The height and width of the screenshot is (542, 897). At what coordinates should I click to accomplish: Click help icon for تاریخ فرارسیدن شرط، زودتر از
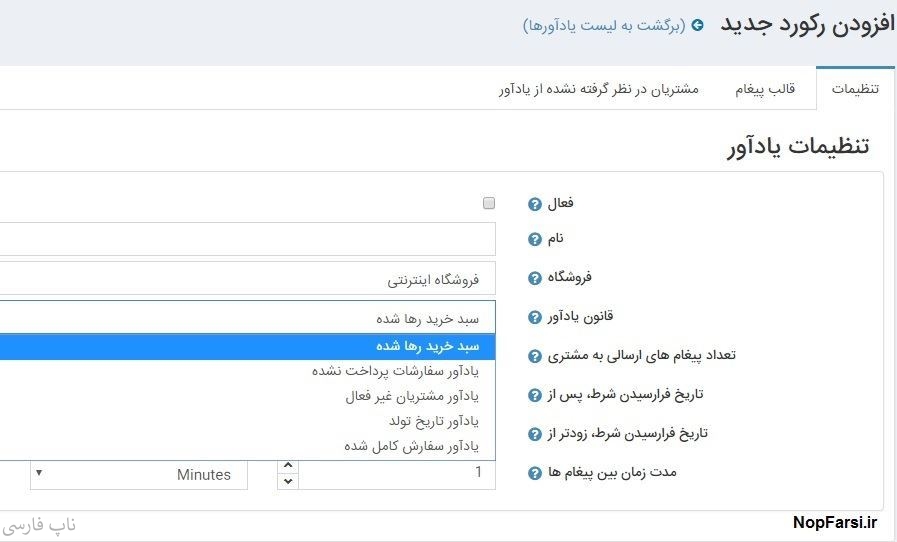click(x=534, y=434)
